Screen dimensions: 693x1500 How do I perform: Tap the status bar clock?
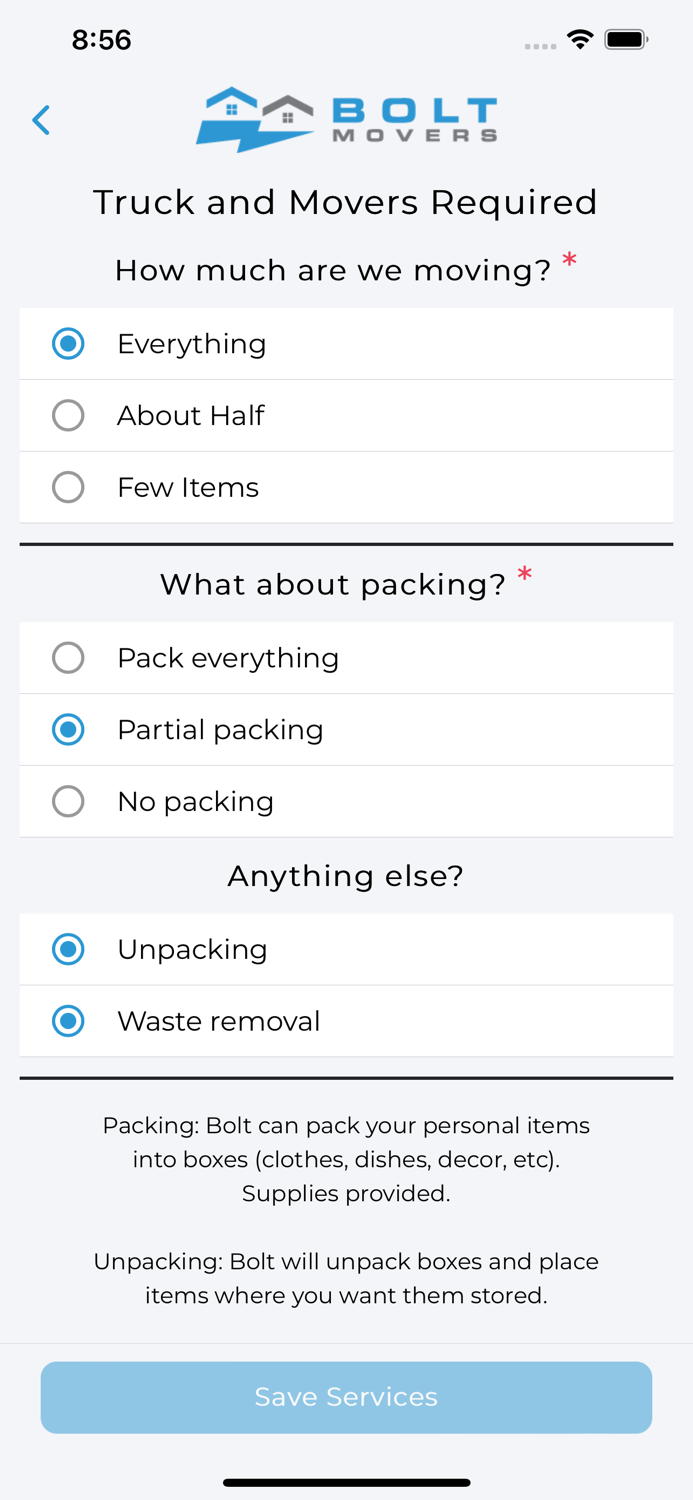click(x=101, y=40)
